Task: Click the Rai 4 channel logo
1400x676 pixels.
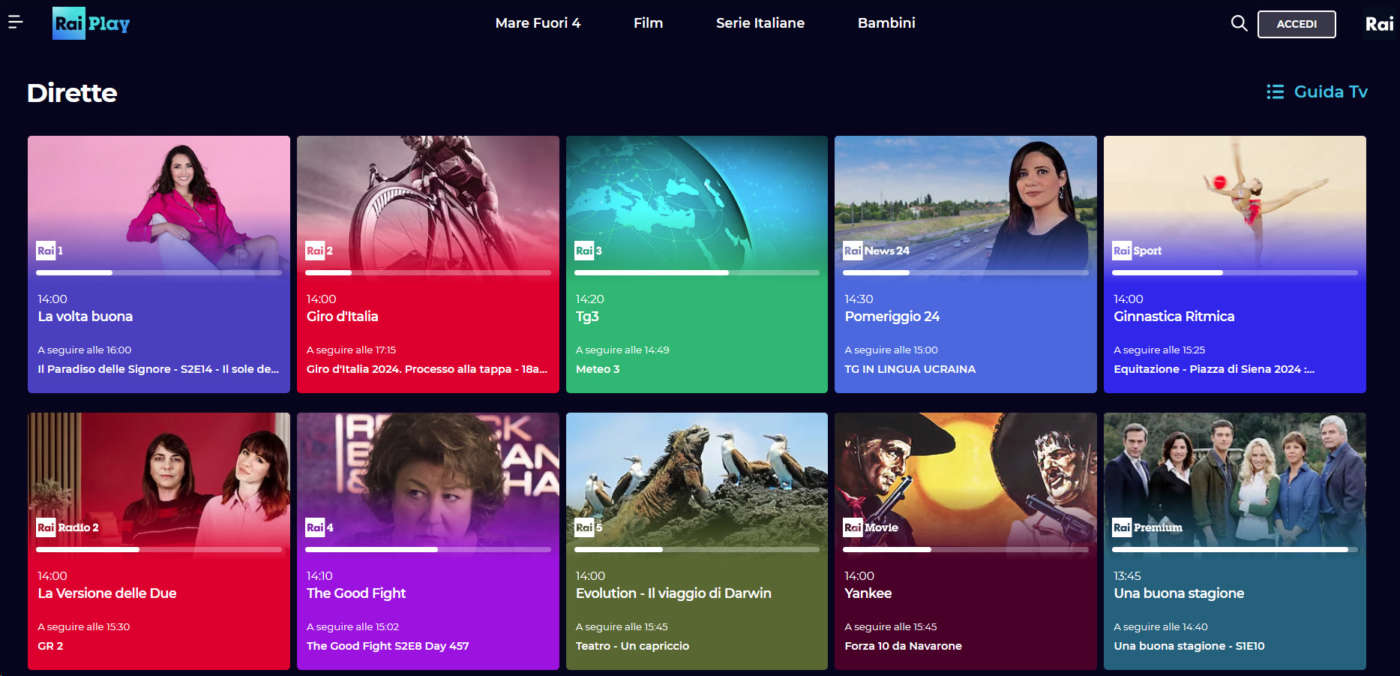Action: click(x=319, y=528)
